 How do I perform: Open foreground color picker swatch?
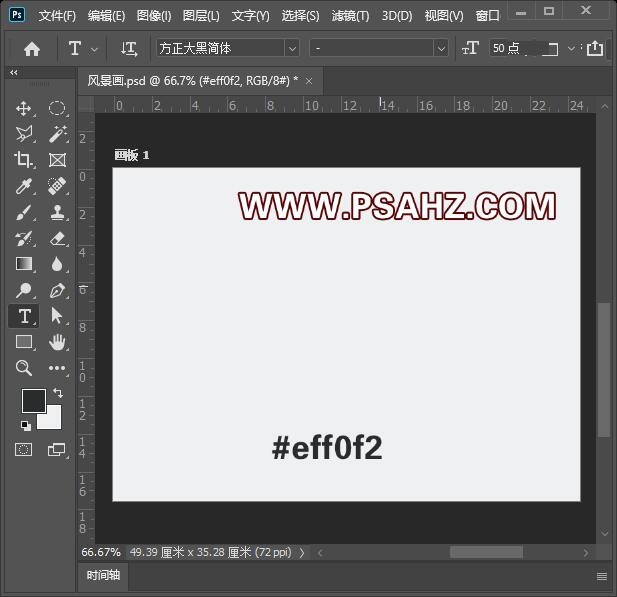pyautogui.click(x=34, y=401)
